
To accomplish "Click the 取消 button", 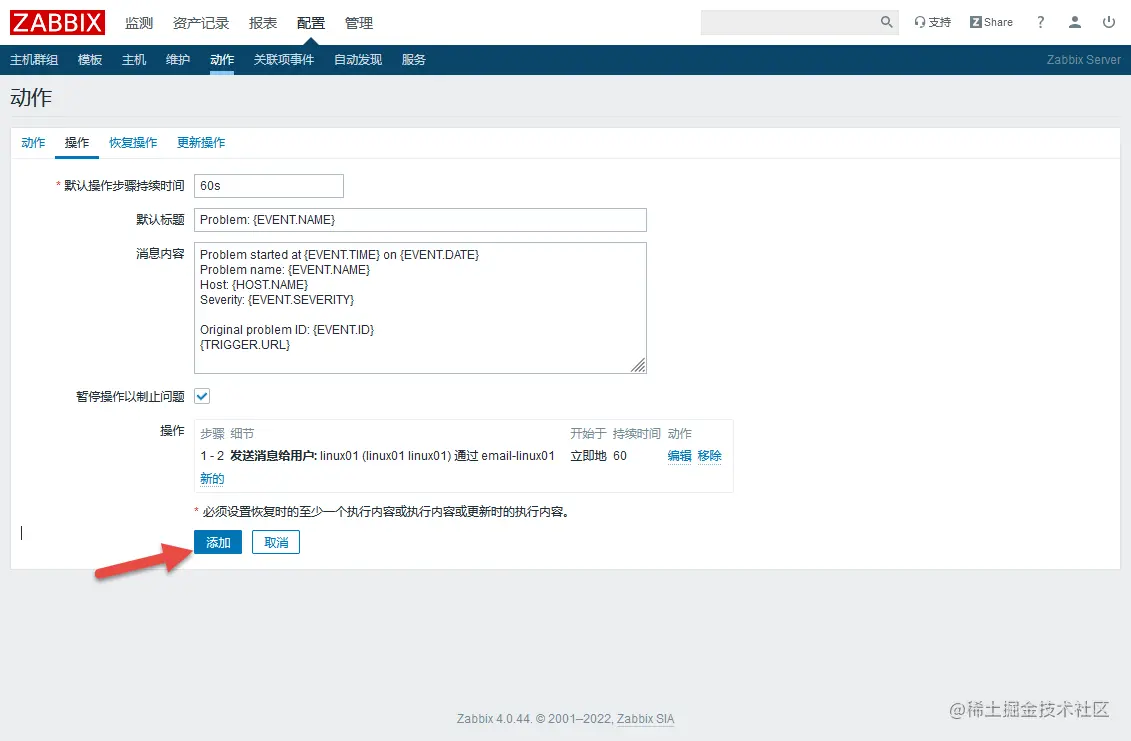I will pos(276,543).
